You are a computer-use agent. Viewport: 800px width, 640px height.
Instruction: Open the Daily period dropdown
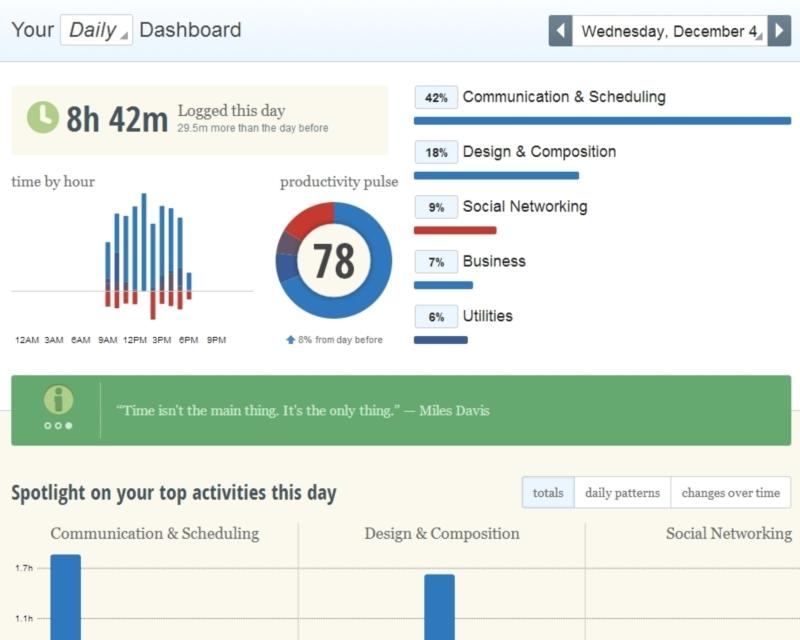[x=96, y=30]
